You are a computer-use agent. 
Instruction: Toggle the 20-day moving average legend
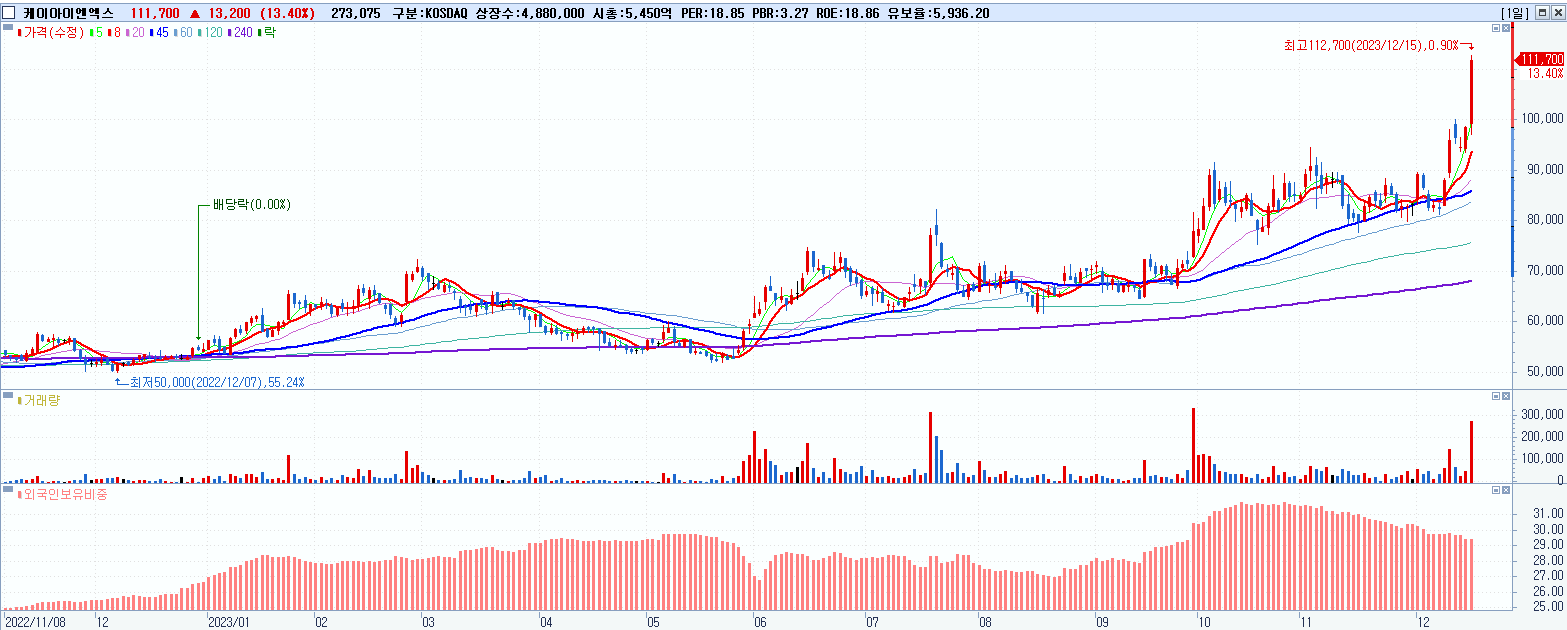click(135, 33)
